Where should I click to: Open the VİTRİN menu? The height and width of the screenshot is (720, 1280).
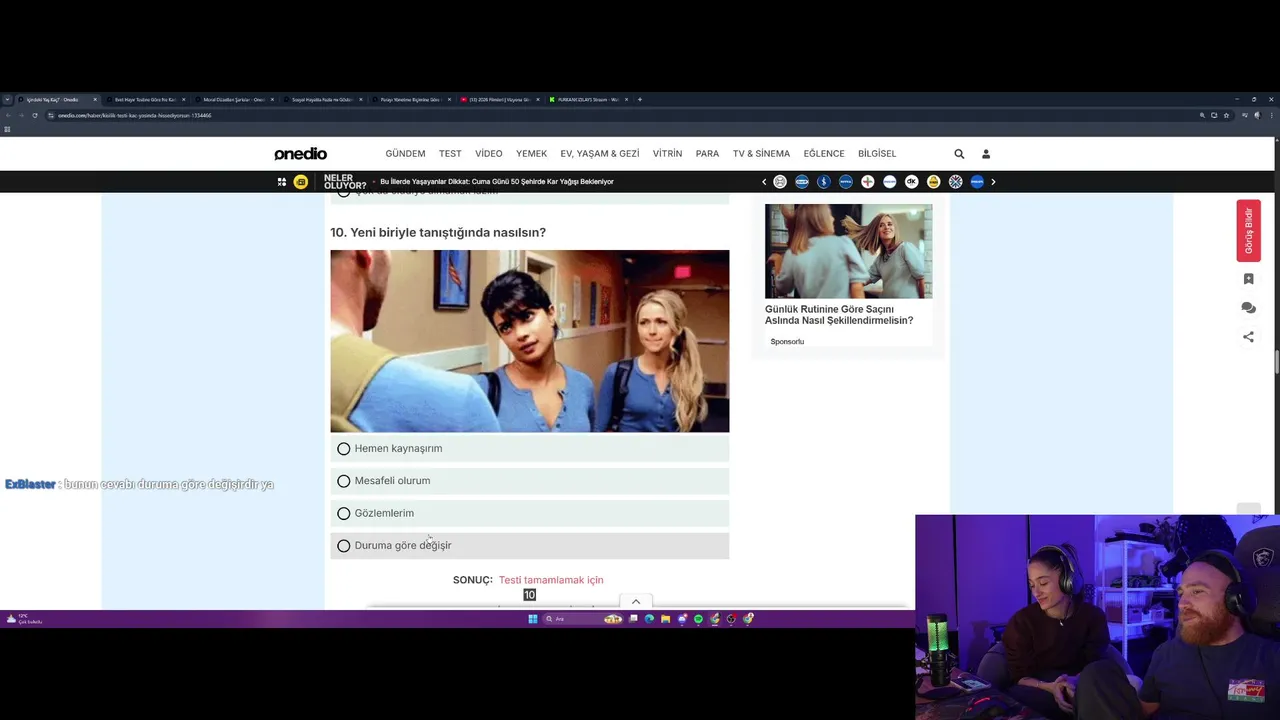[x=667, y=154]
